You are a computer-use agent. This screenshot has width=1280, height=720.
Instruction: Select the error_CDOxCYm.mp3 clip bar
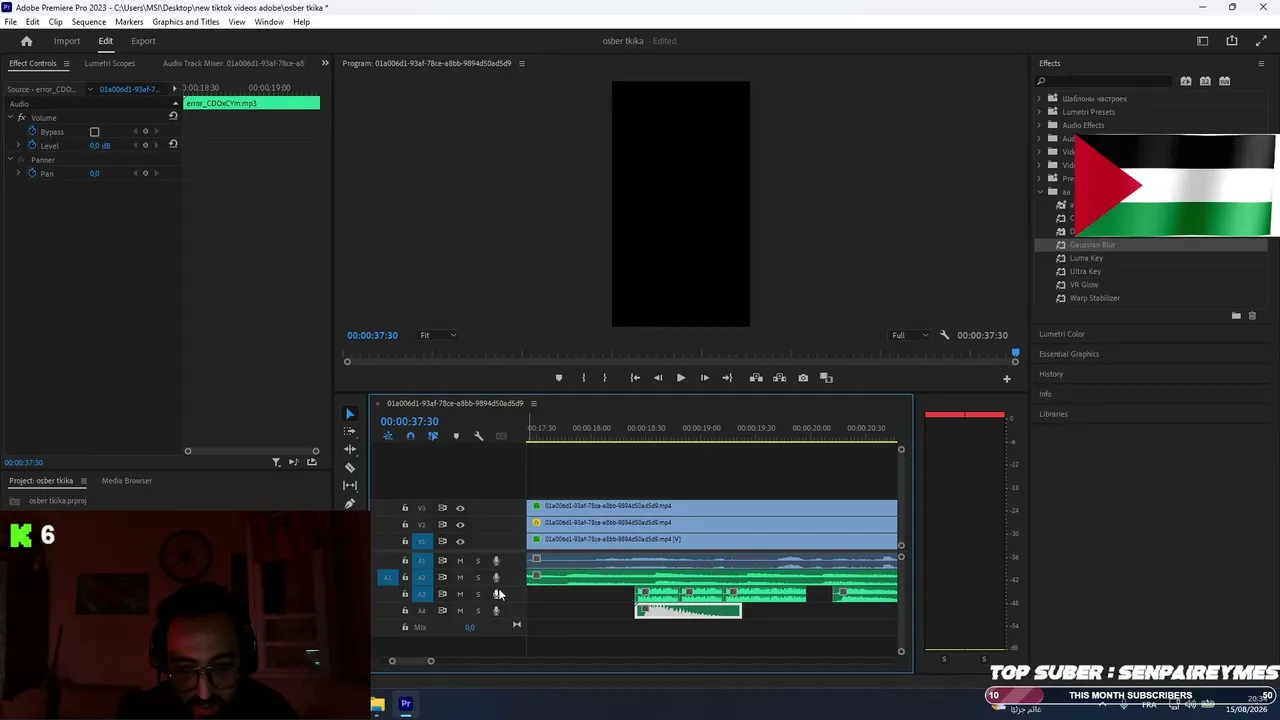click(252, 103)
